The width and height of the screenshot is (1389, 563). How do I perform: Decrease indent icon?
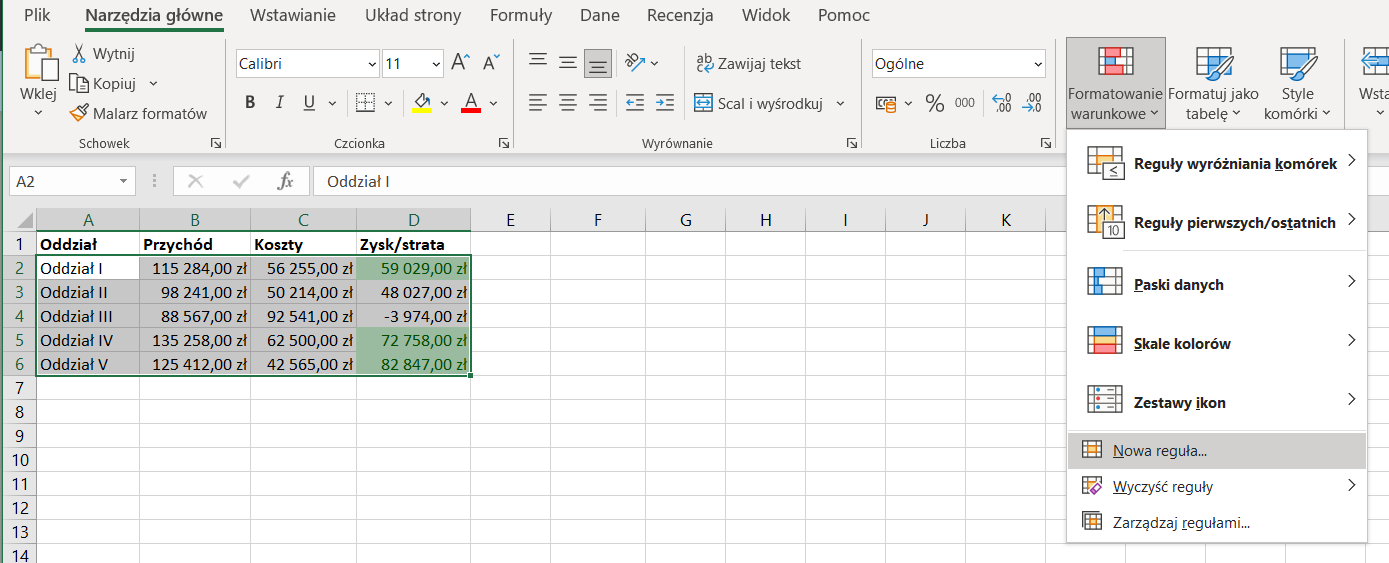click(x=635, y=102)
